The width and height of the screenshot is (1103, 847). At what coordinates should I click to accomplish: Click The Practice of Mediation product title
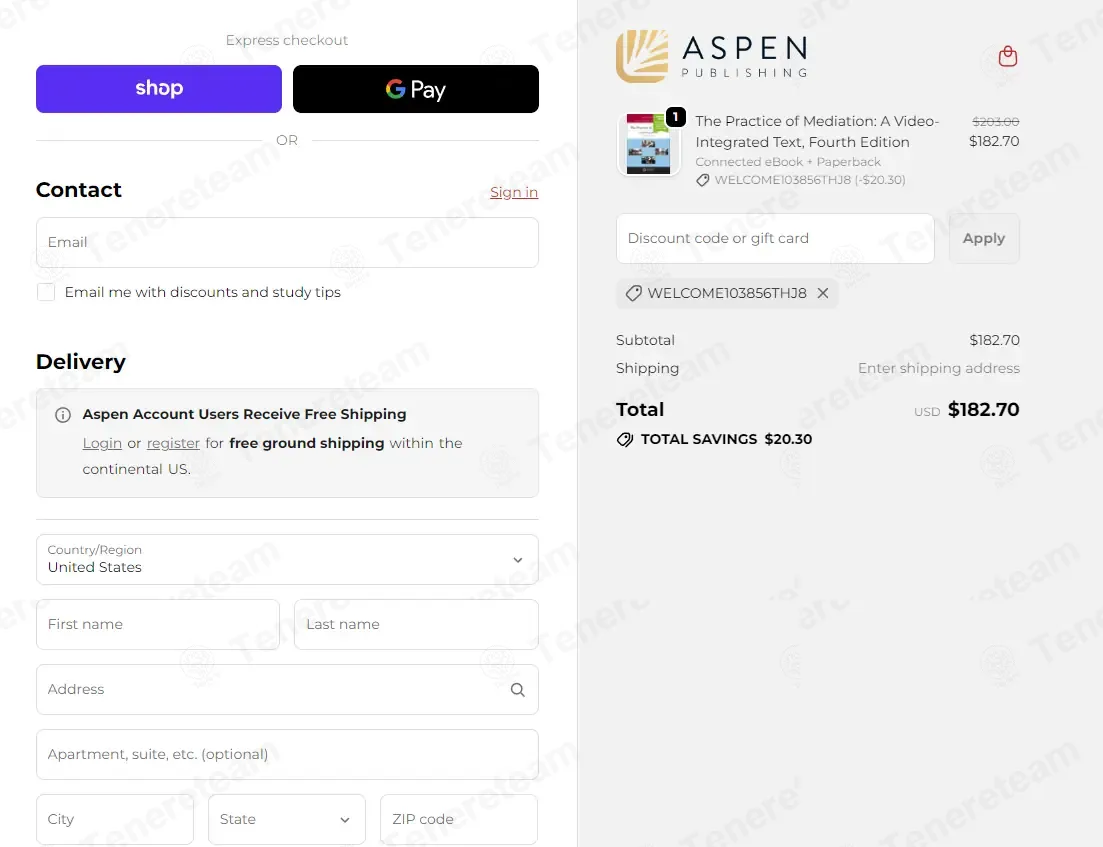817,132
